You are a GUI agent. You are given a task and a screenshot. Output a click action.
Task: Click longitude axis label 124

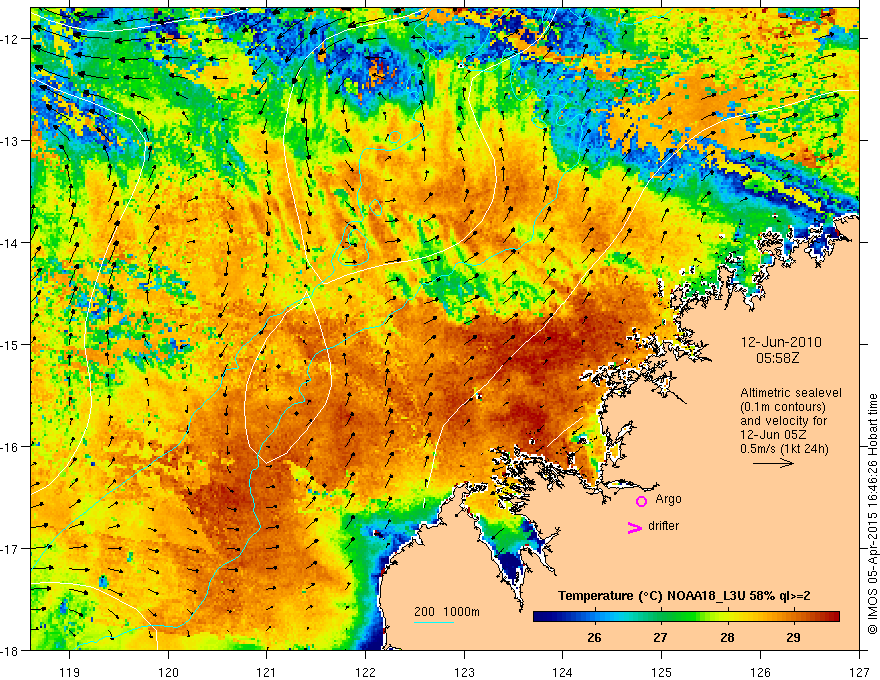click(x=563, y=672)
